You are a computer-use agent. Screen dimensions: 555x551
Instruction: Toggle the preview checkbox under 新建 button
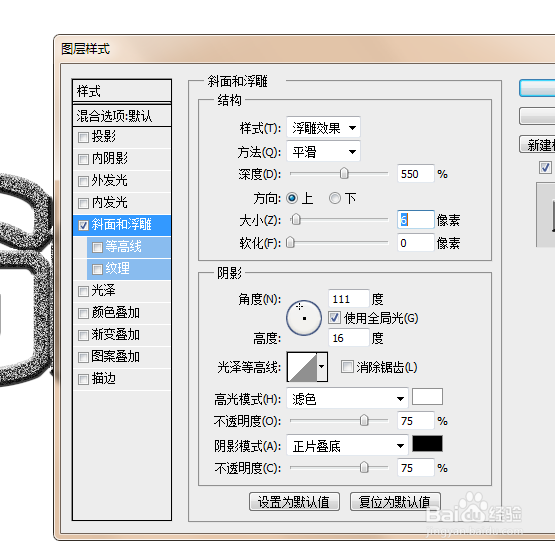coord(545,167)
